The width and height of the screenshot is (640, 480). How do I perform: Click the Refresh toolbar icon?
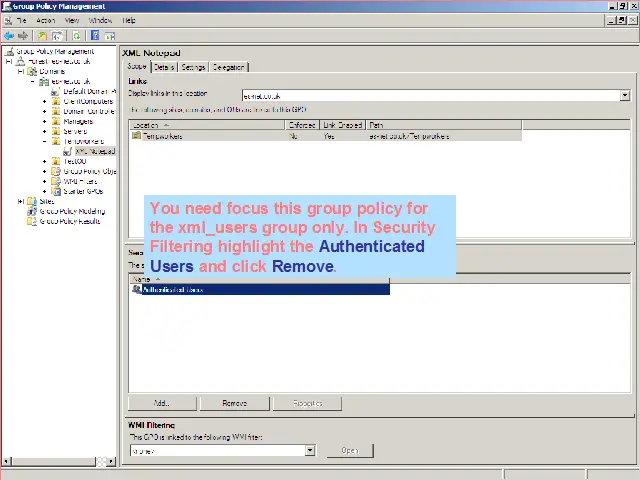76,36
